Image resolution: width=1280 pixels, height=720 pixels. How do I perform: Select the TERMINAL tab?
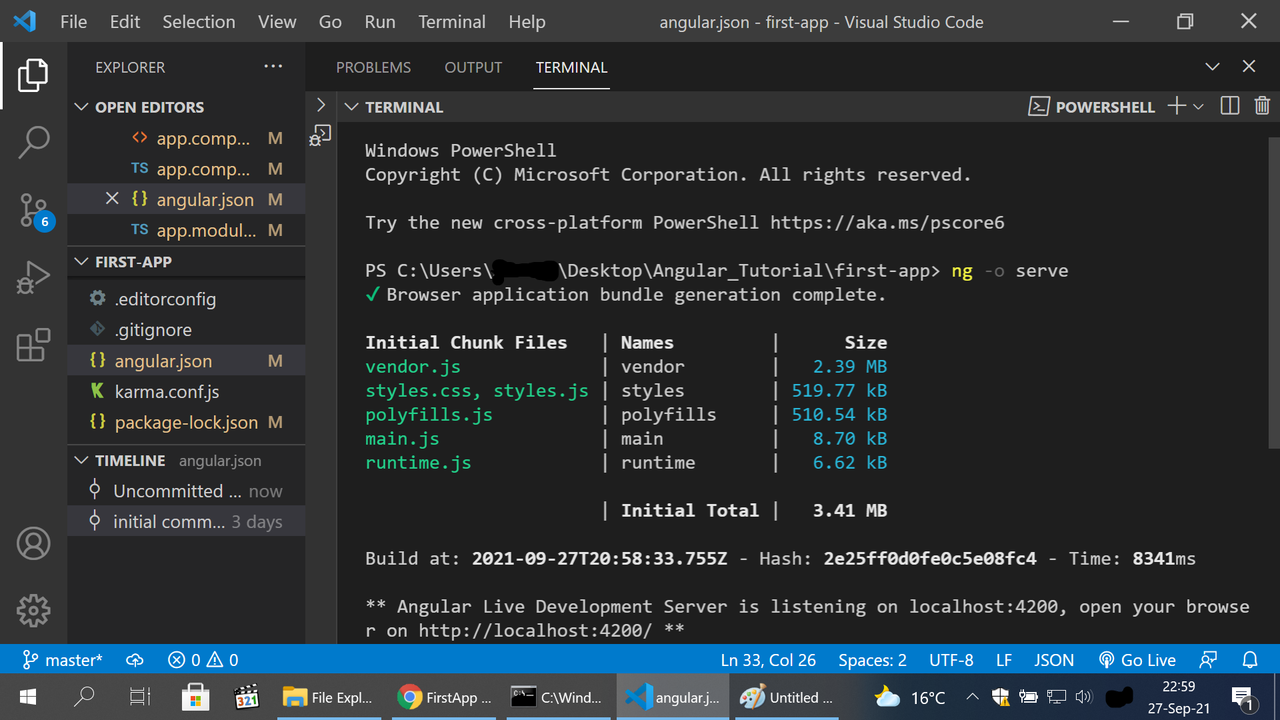571,67
